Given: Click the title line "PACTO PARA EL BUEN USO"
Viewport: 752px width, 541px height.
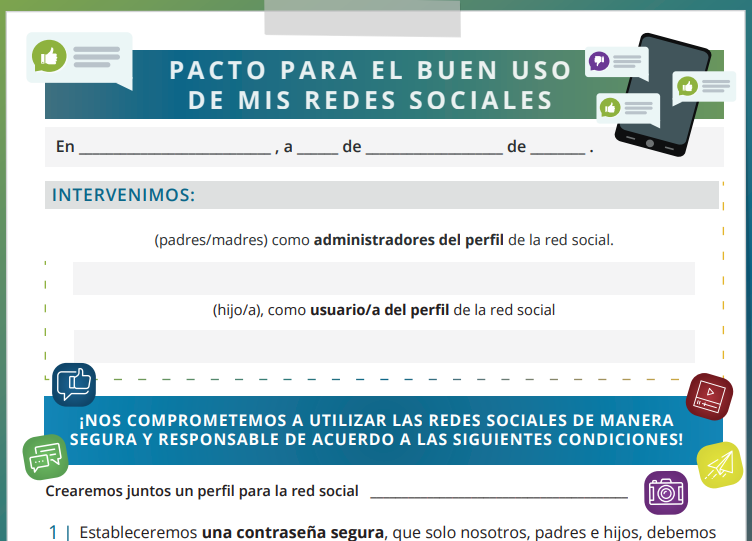Looking at the screenshot, I should (x=370, y=71).
